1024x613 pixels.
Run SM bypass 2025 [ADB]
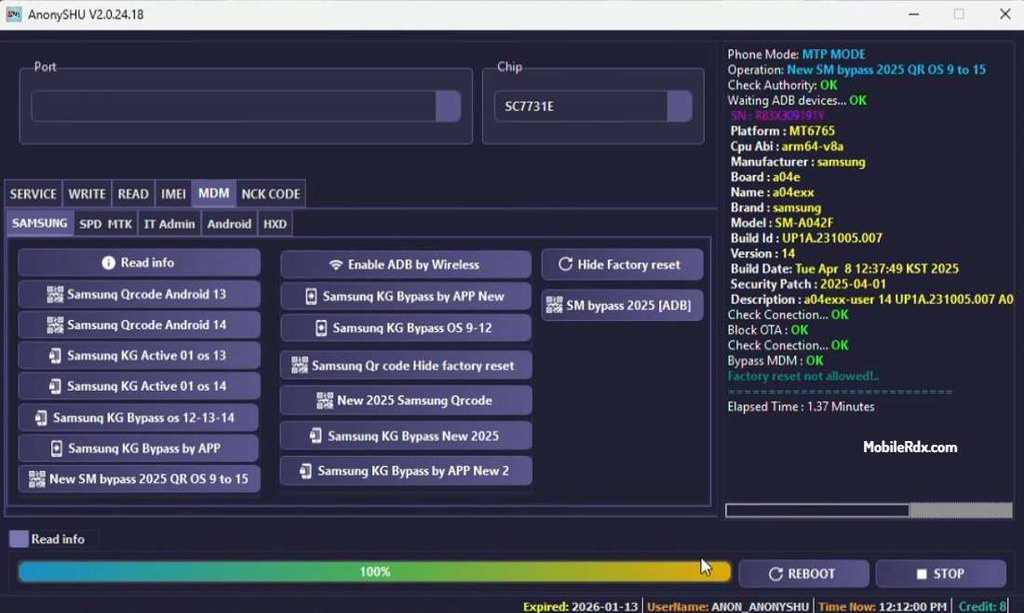point(622,306)
